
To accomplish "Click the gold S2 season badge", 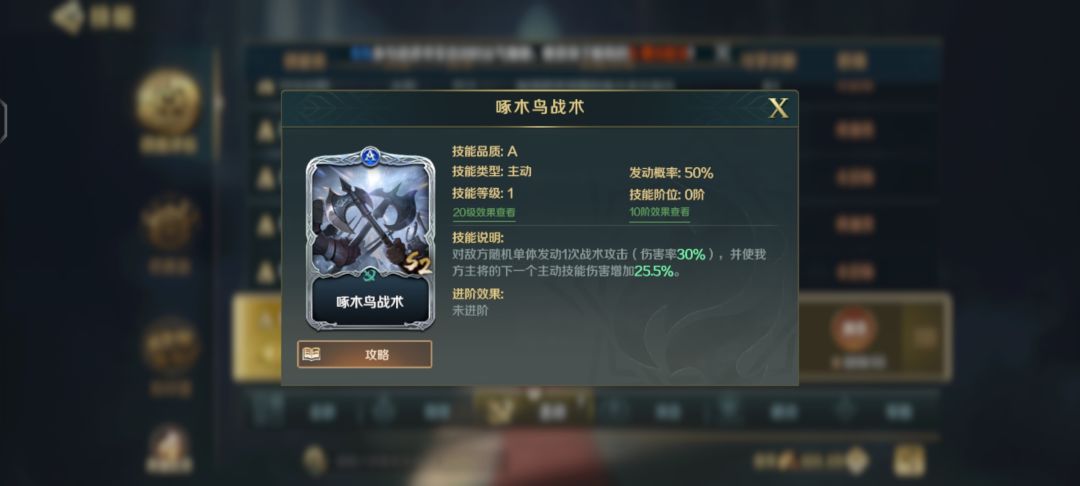I will (417, 264).
